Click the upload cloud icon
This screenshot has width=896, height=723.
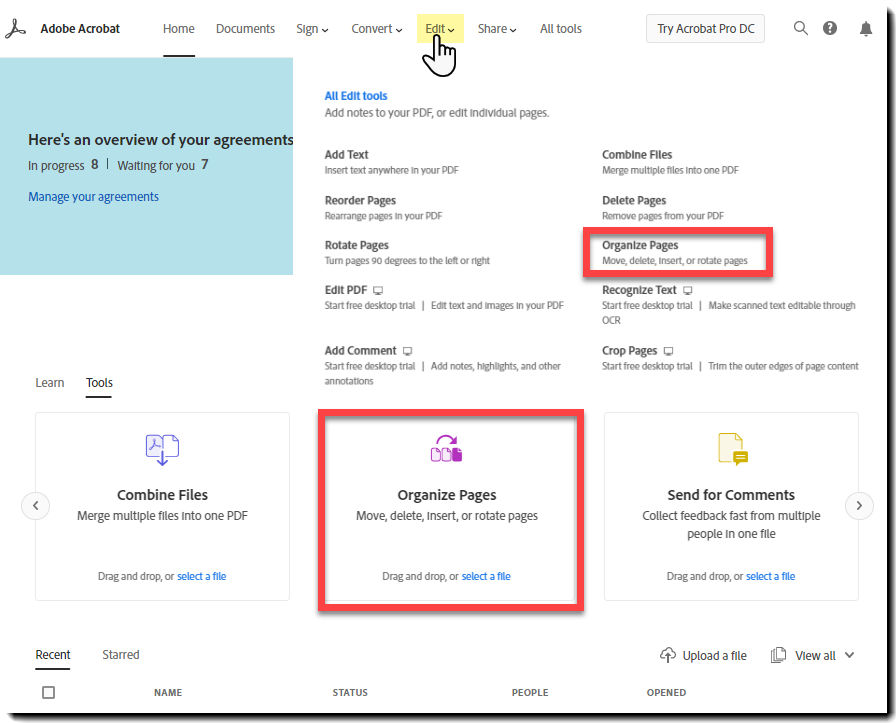tap(667, 655)
